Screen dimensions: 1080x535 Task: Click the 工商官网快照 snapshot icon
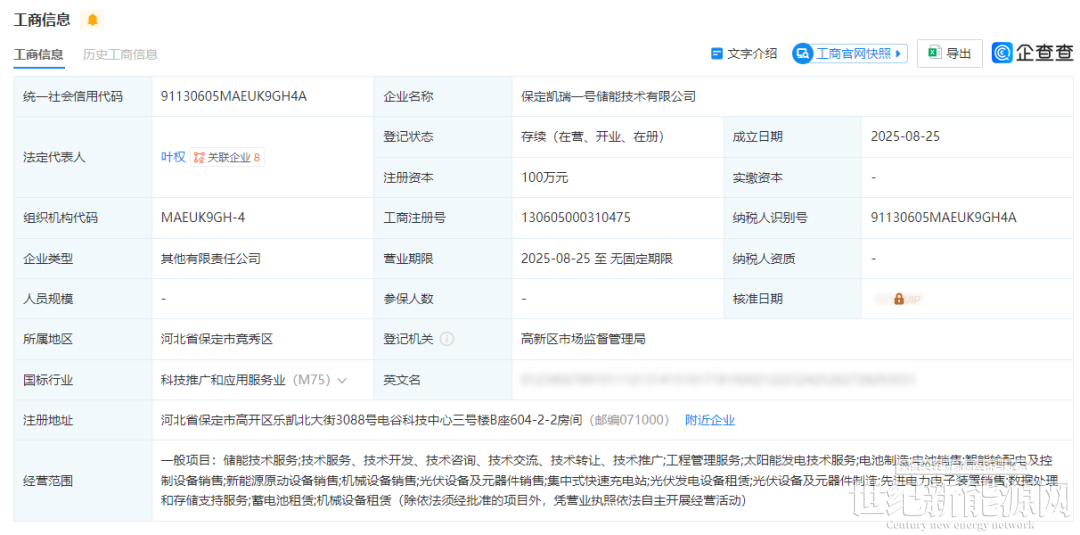tap(803, 53)
